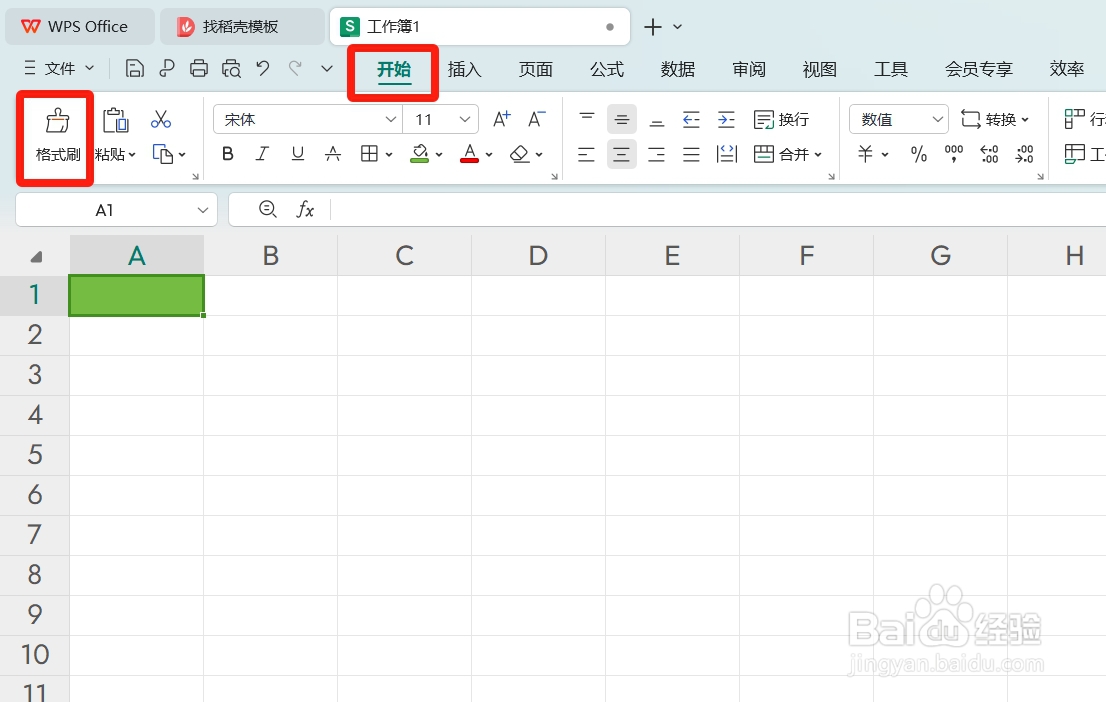The image size is (1106, 702).
Task: Toggle italic formatting
Action: [x=262, y=154]
